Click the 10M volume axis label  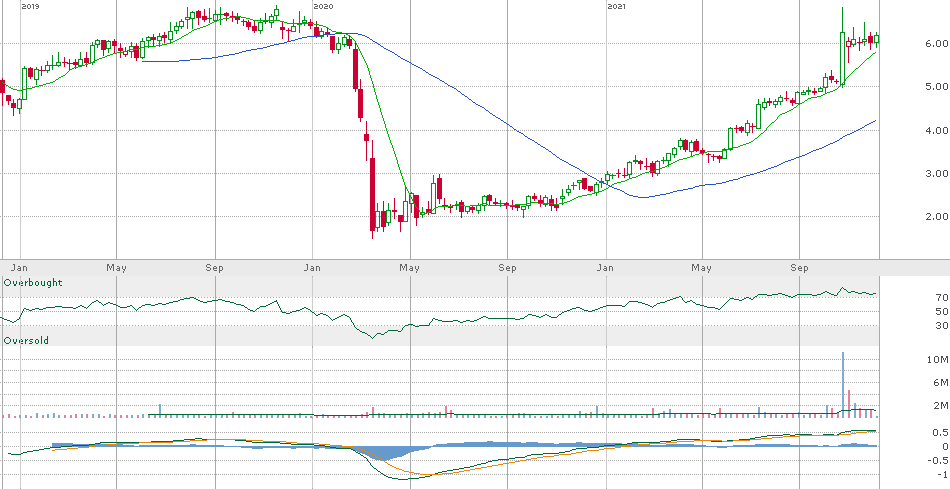click(940, 360)
